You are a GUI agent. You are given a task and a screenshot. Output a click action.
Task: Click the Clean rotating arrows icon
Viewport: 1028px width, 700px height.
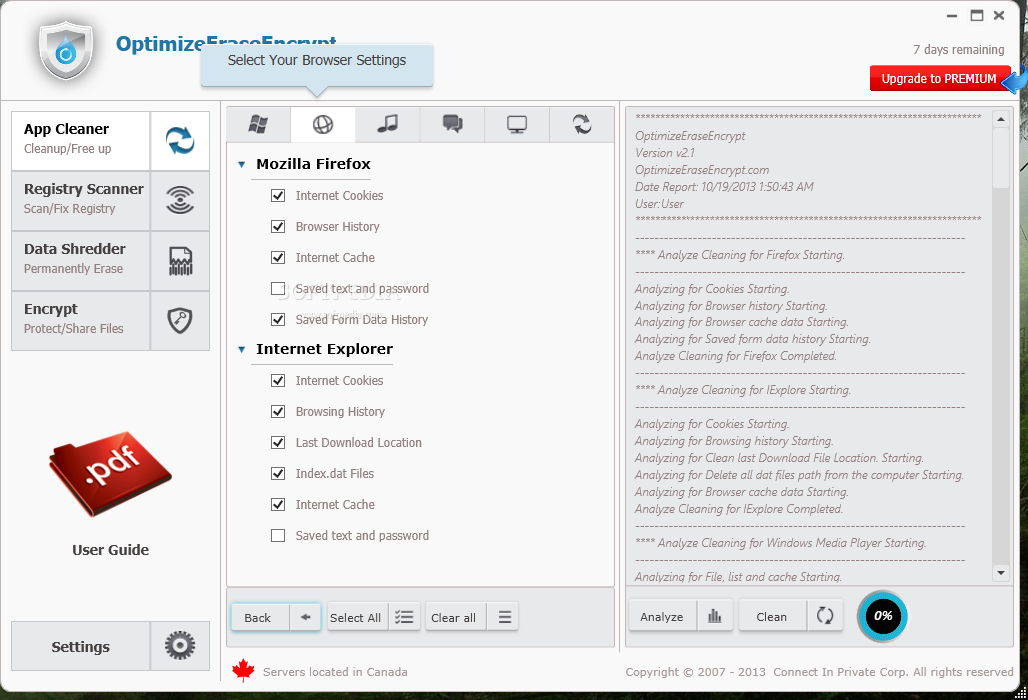tap(824, 616)
